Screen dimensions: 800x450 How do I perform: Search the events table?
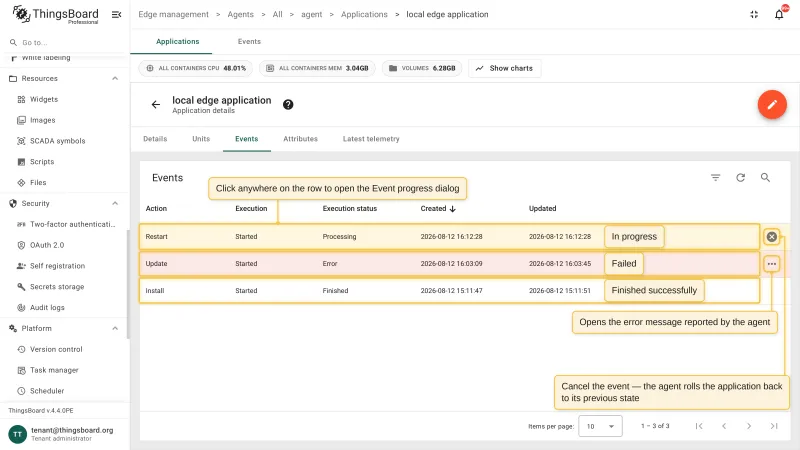(x=765, y=178)
